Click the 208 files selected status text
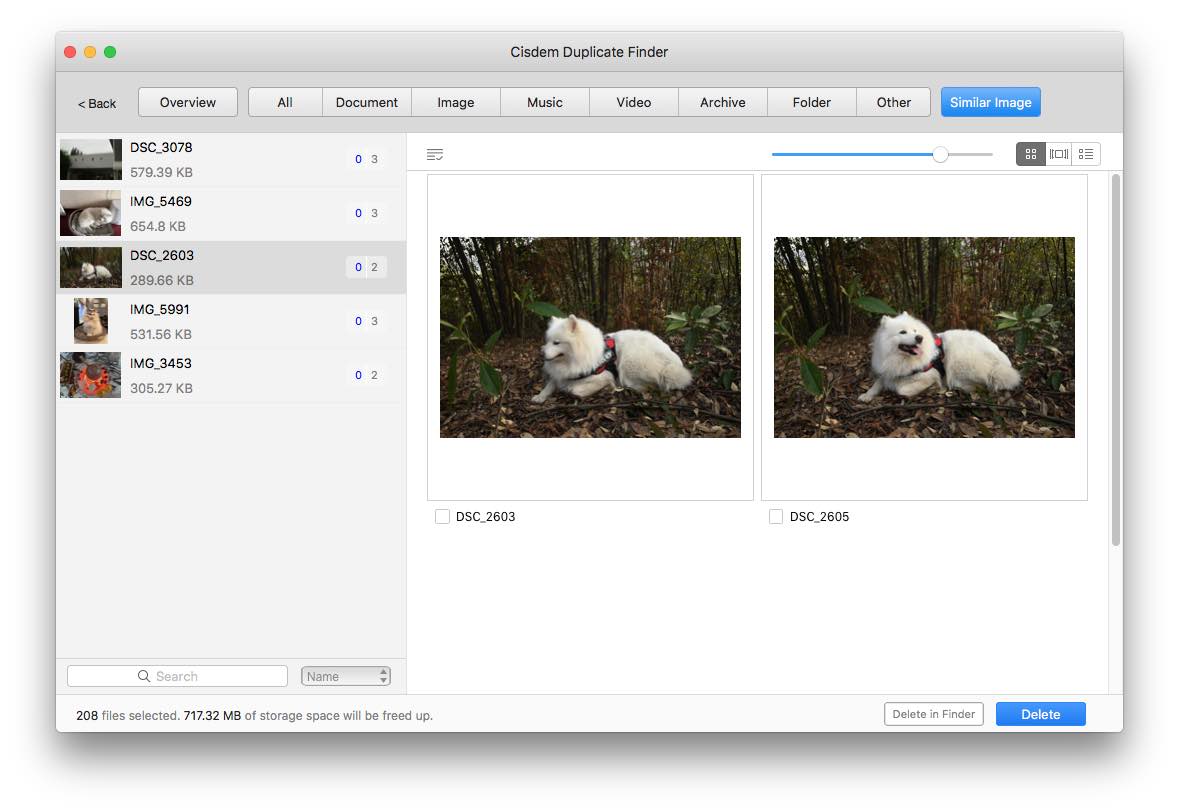This screenshot has width=1179, height=812. coord(128,716)
